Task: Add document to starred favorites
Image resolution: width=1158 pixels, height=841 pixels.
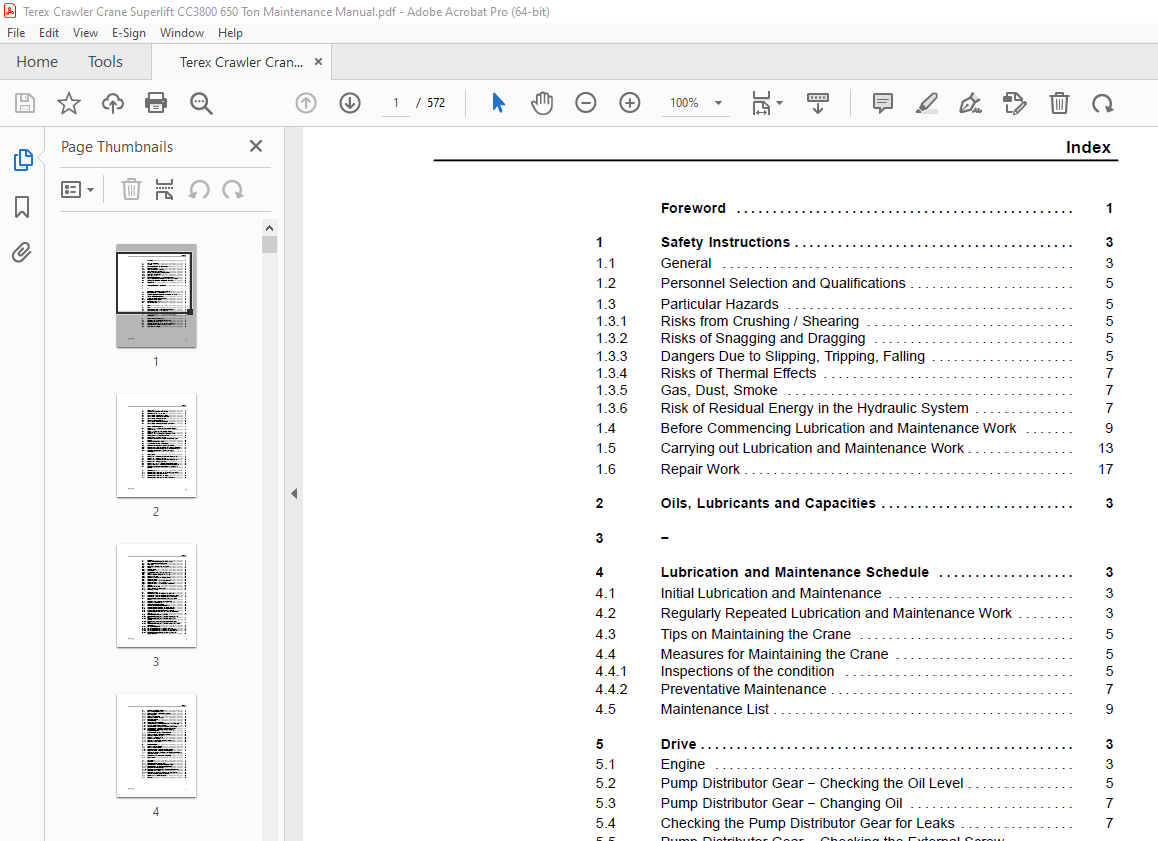Action: 69,103
